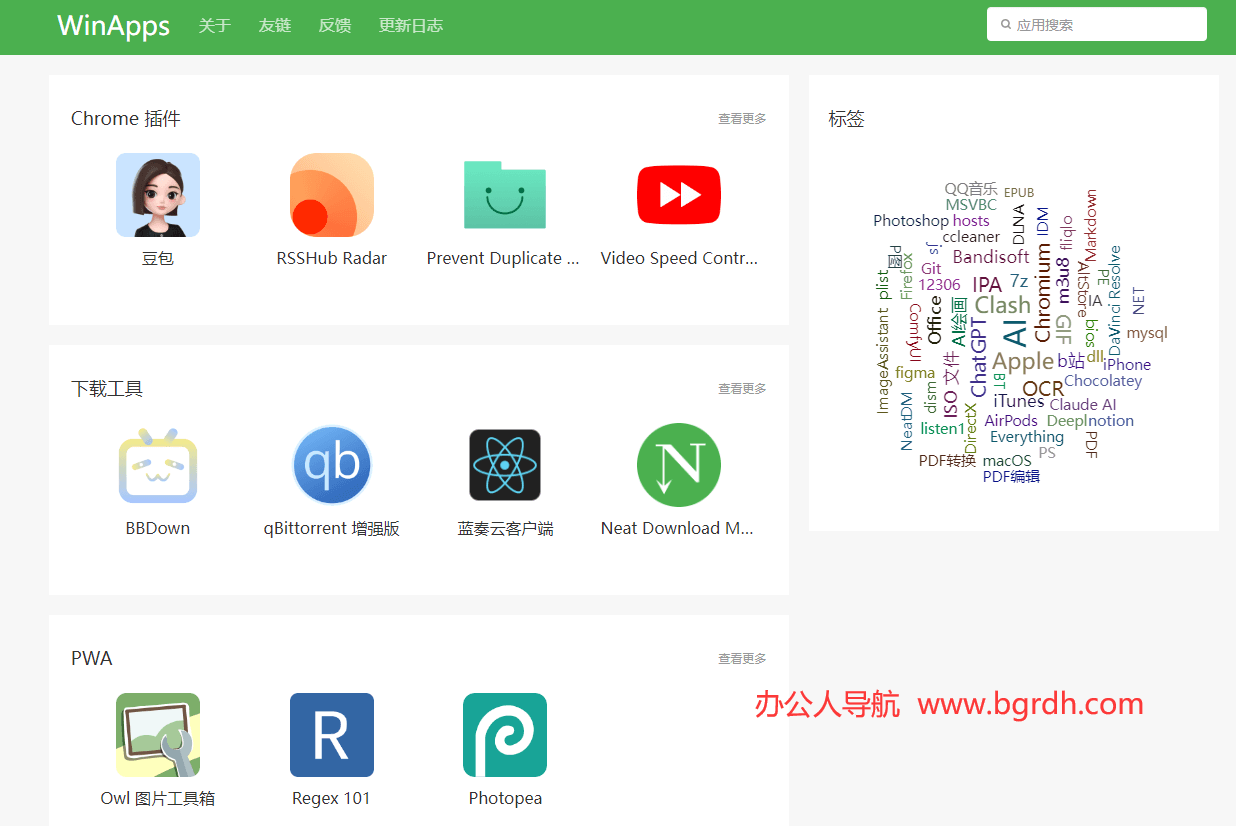Click the blue qb qBittorrent icon
This screenshot has height=826, width=1236.
(332, 465)
